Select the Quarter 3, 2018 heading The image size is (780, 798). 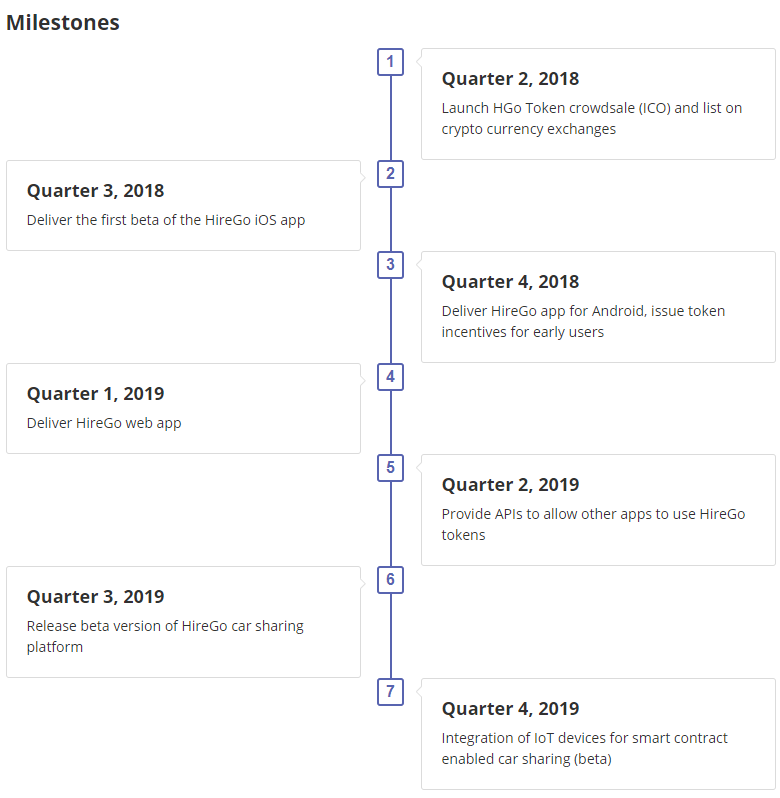[96, 191]
